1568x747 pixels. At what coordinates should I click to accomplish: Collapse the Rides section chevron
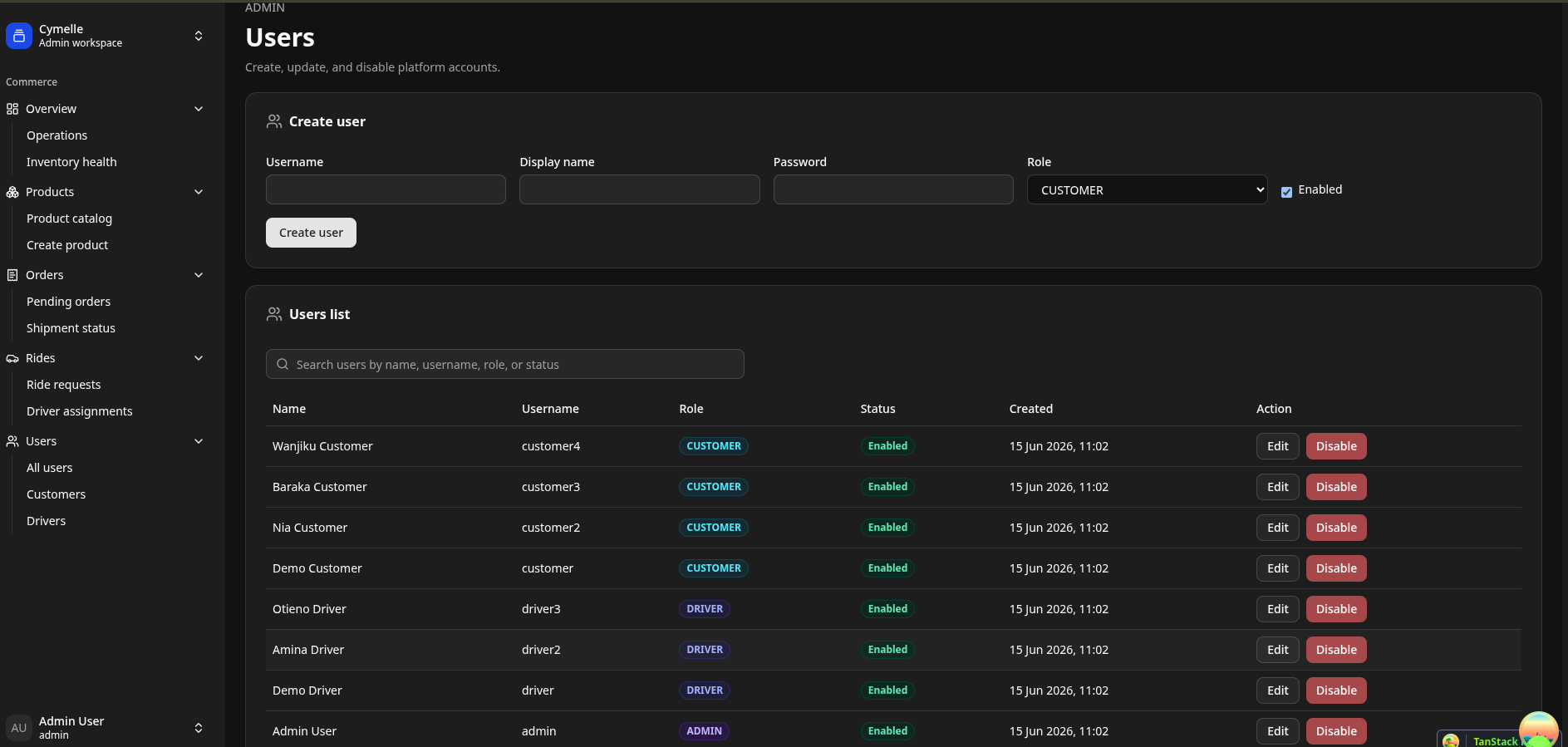point(199,358)
